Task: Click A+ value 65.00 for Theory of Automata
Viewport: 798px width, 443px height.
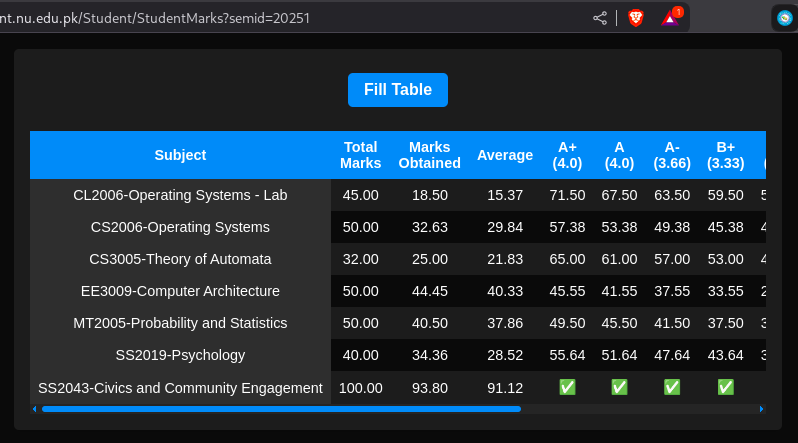Action: point(567,259)
